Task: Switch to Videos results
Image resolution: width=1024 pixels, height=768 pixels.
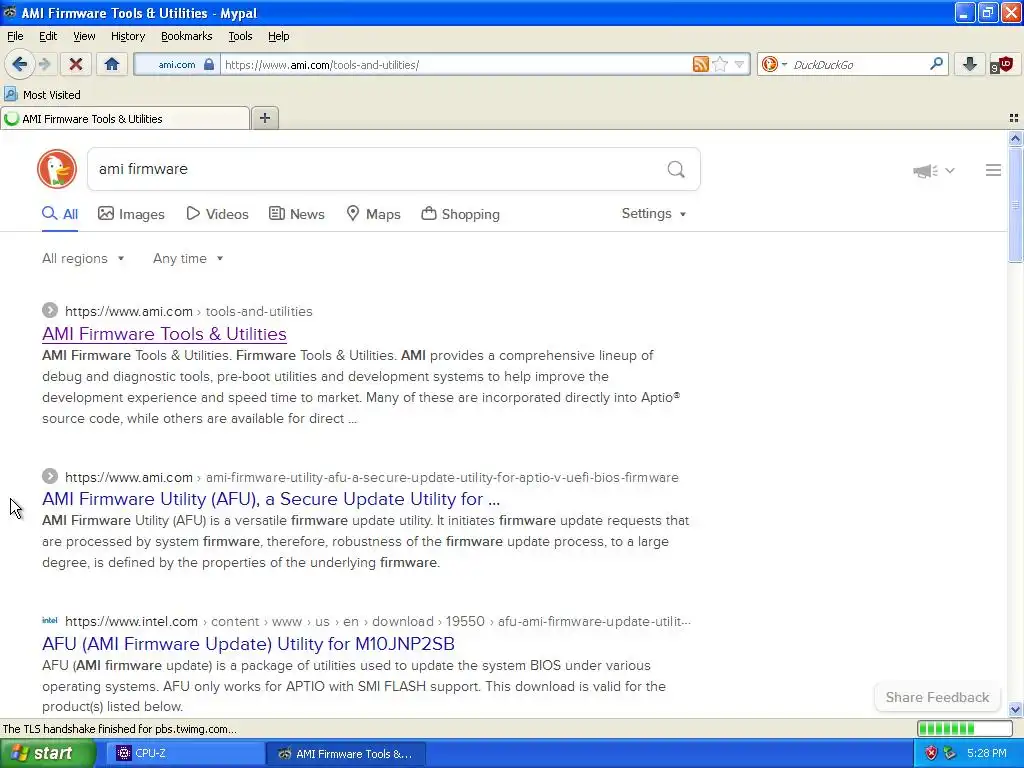Action: (x=217, y=214)
